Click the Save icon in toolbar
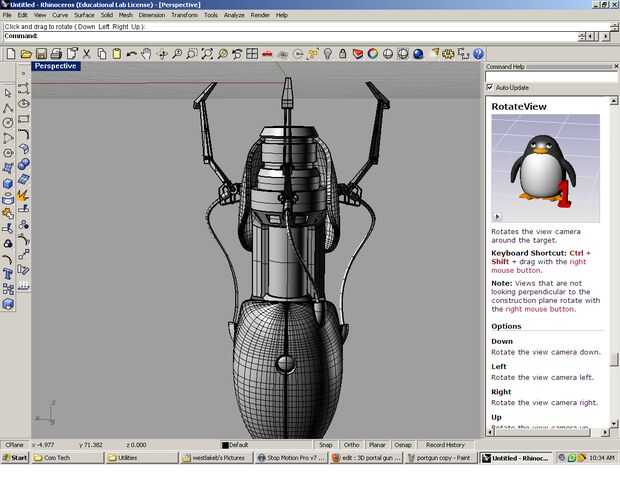The width and height of the screenshot is (620, 496). [x=41, y=53]
